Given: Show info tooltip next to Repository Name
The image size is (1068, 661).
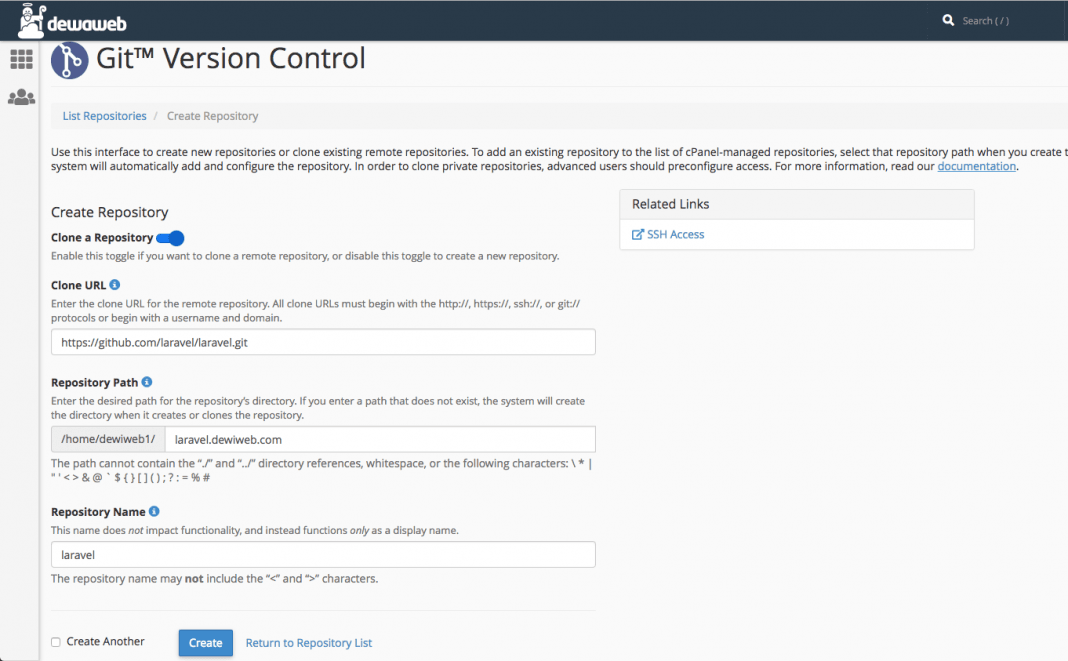Looking at the screenshot, I should [x=154, y=512].
